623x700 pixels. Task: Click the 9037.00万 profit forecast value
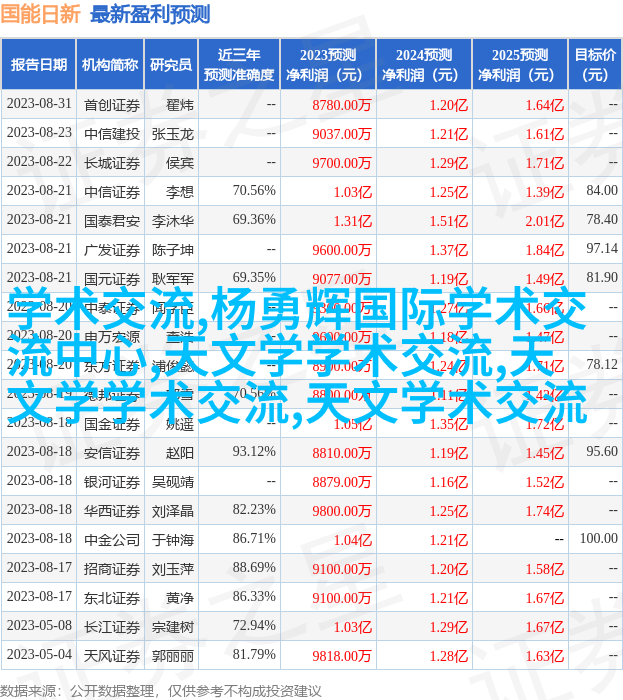pos(341,134)
